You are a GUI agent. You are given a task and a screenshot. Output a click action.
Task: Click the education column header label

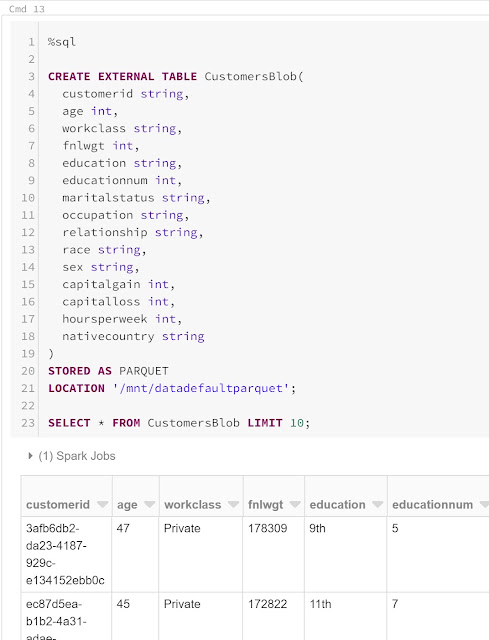point(338,504)
